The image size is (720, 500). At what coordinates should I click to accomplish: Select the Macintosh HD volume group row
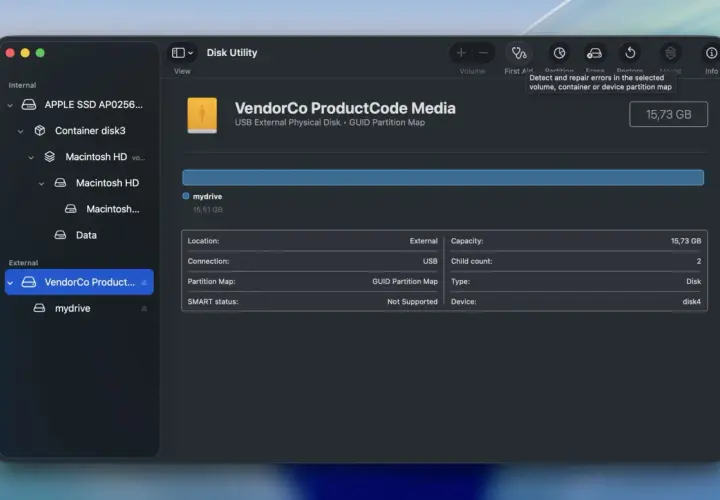79,157
